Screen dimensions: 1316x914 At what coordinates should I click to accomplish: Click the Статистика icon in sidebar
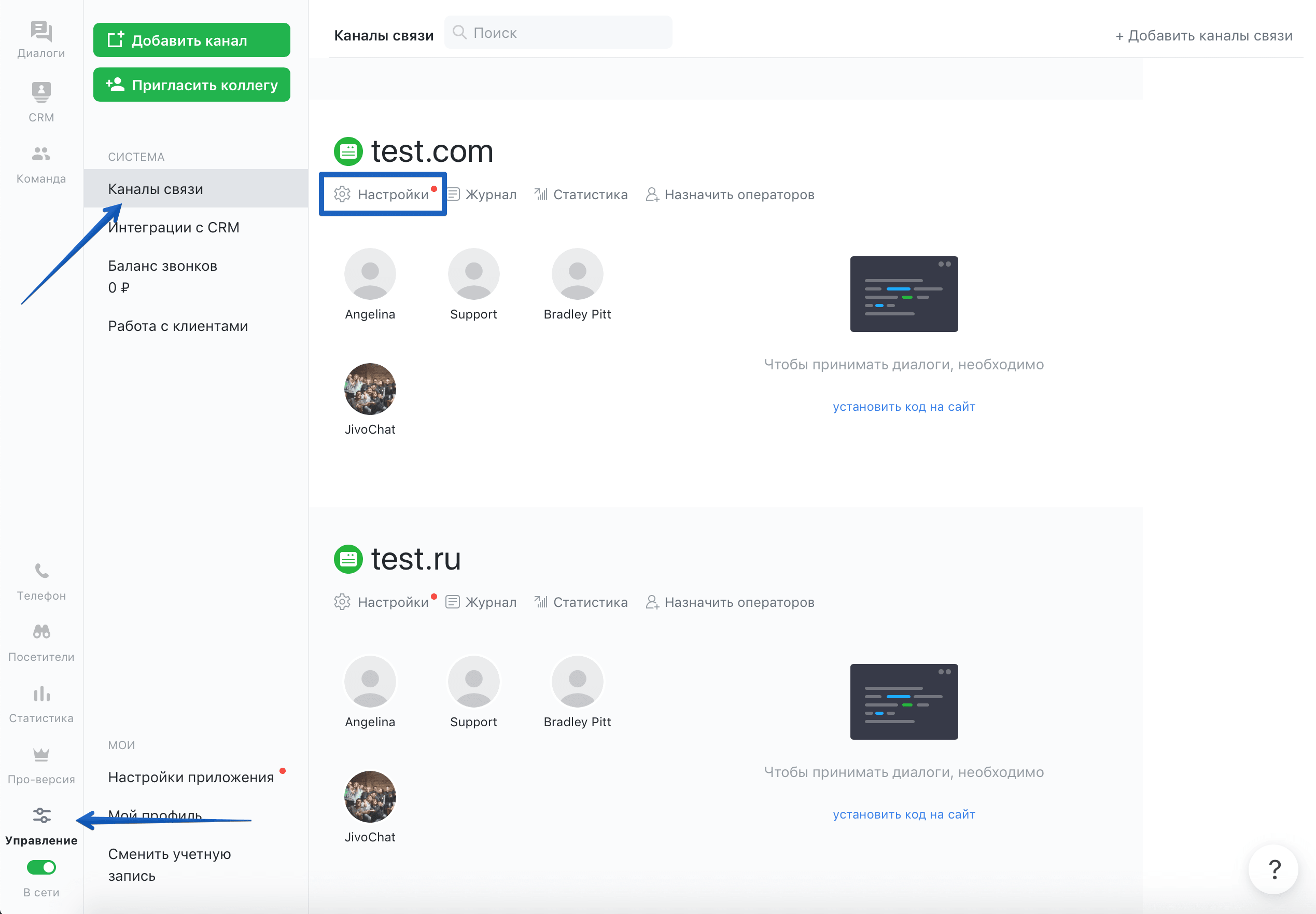[42, 696]
